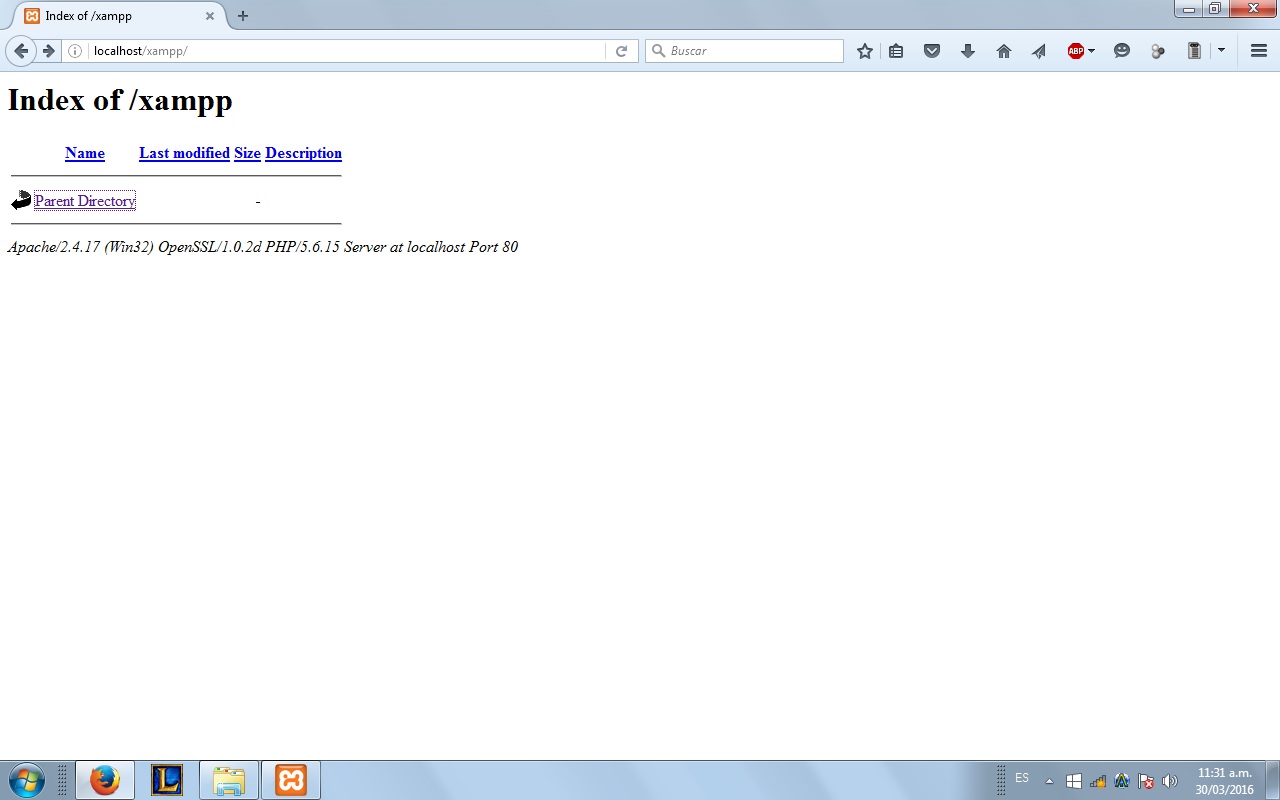Sort listing by Size column
Screen dimensions: 1280x800
[247, 153]
